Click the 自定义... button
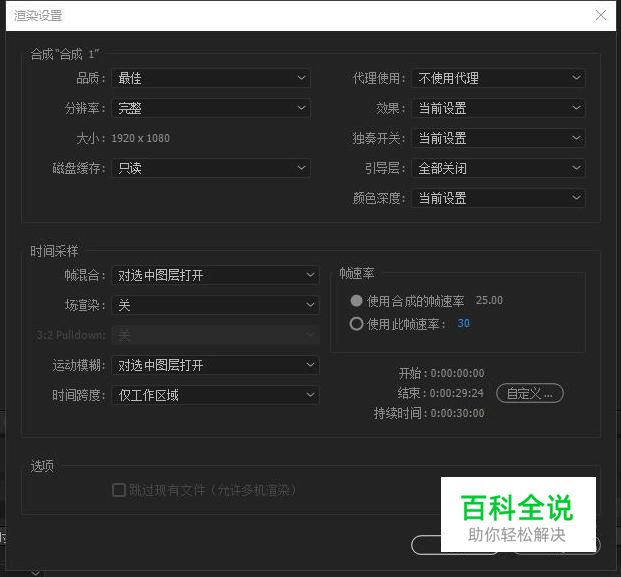 [530, 393]
